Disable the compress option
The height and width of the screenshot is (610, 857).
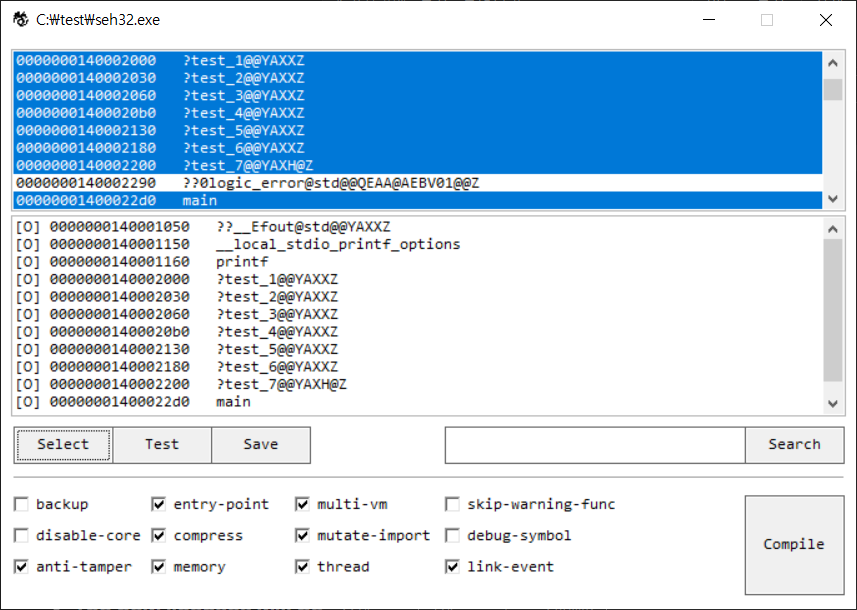click(159, 535)
